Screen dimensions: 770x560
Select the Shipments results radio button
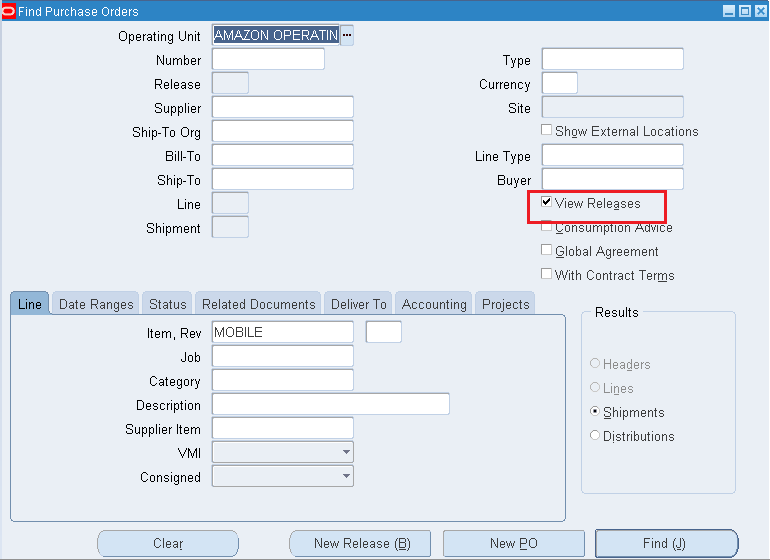pyautogui.click(x=595, y=411)
